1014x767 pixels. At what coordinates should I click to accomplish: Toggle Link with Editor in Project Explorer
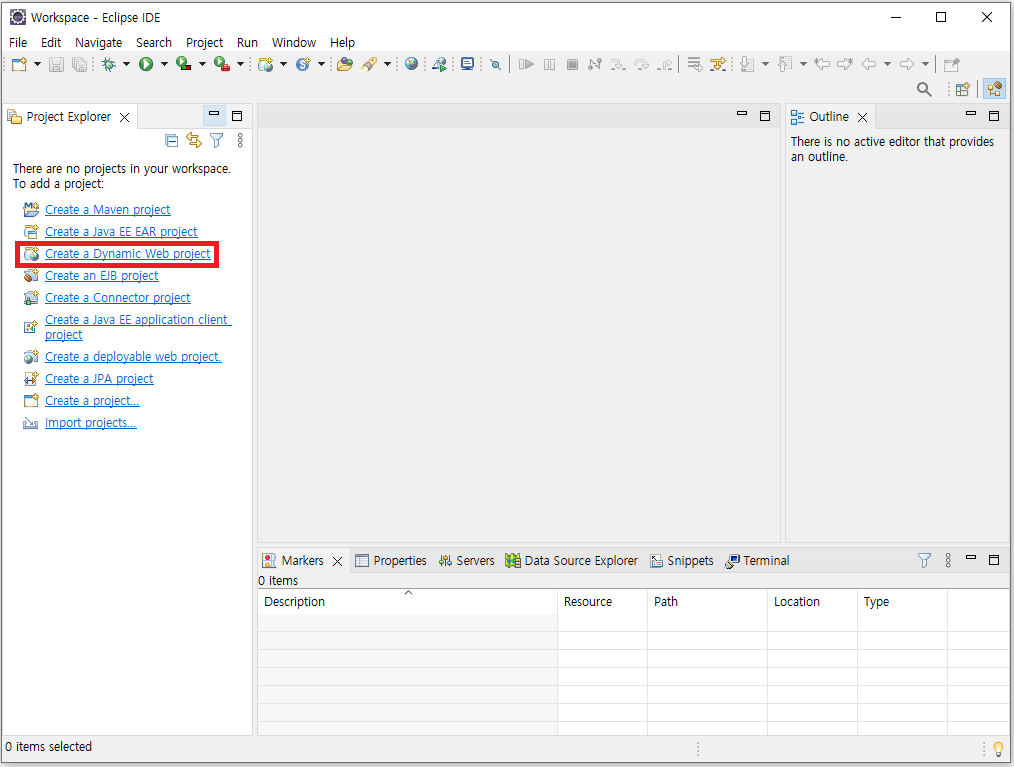click(x=194, y=140)
